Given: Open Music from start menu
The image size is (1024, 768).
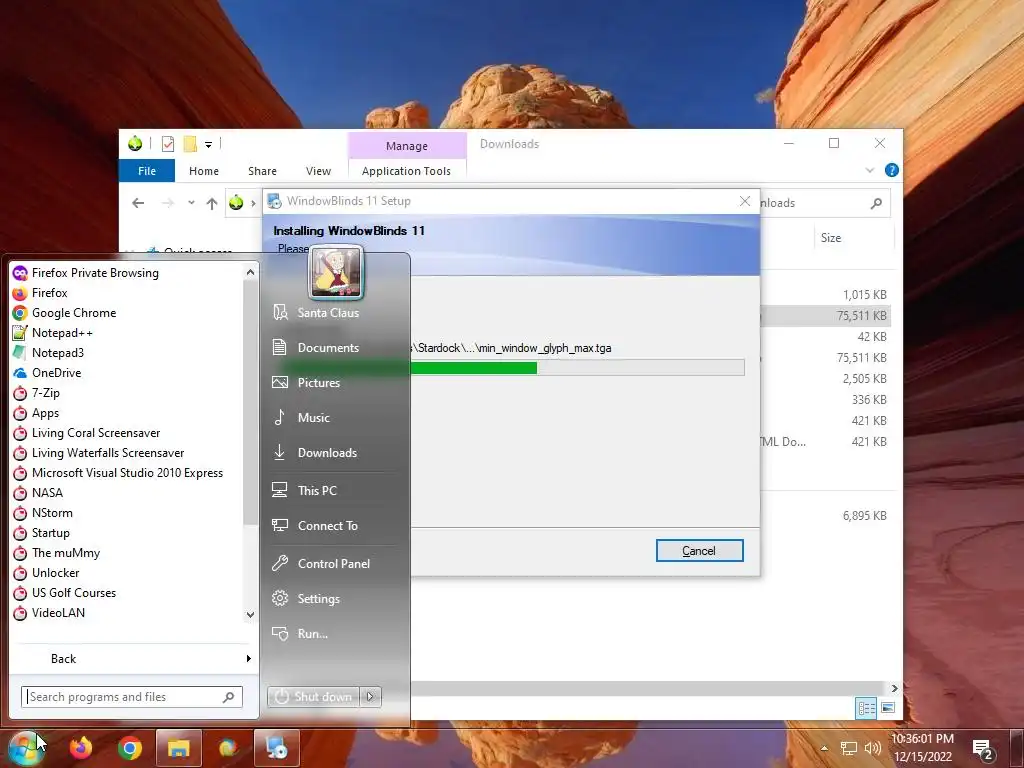Looking at the screenshot, I should [x=313, y=418].
